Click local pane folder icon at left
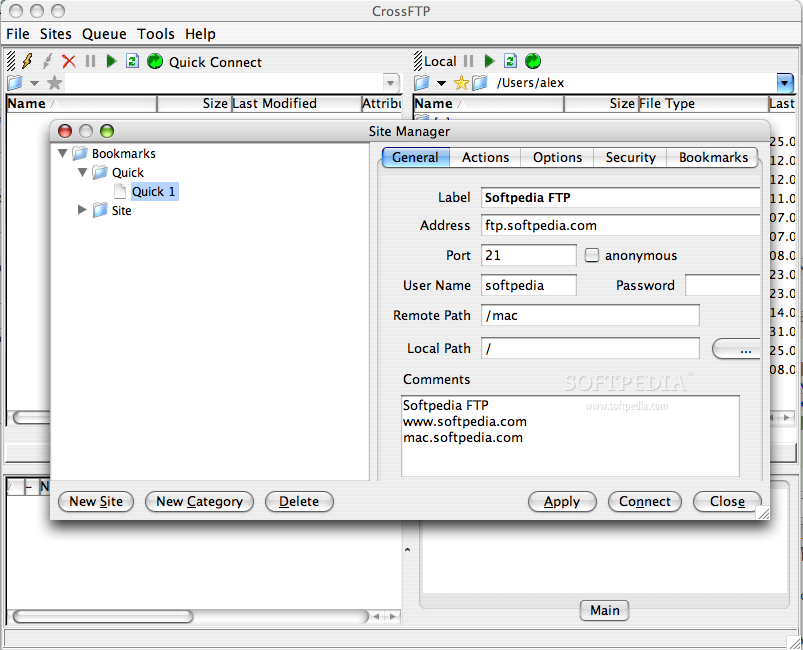The image size is (803, 650). click(422, 82)
